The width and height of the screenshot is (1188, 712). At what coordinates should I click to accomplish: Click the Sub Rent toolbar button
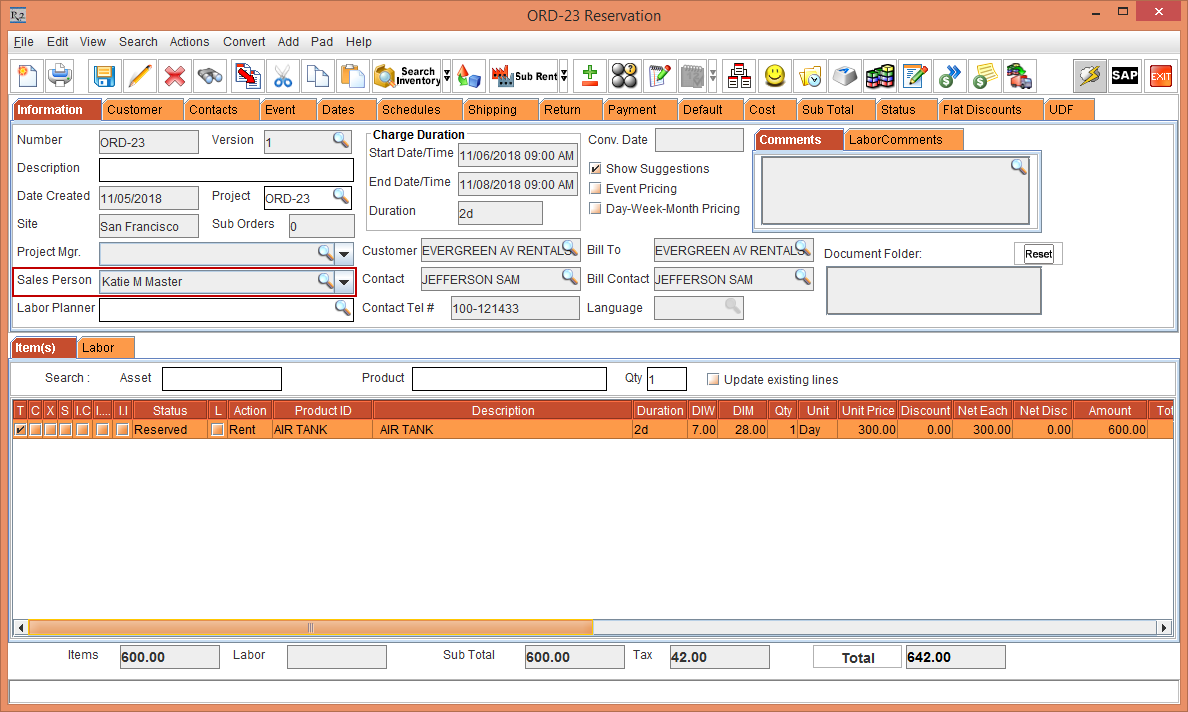524,76
